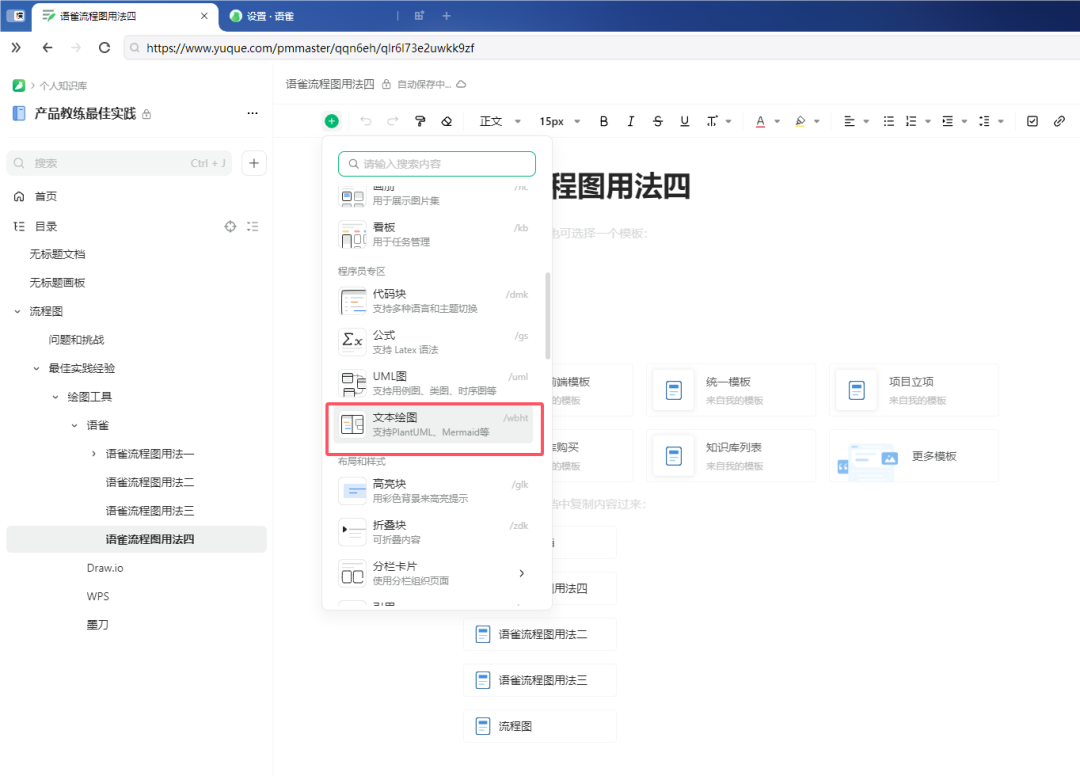
Task: Apply the font color A button
Action: point(760,121)
